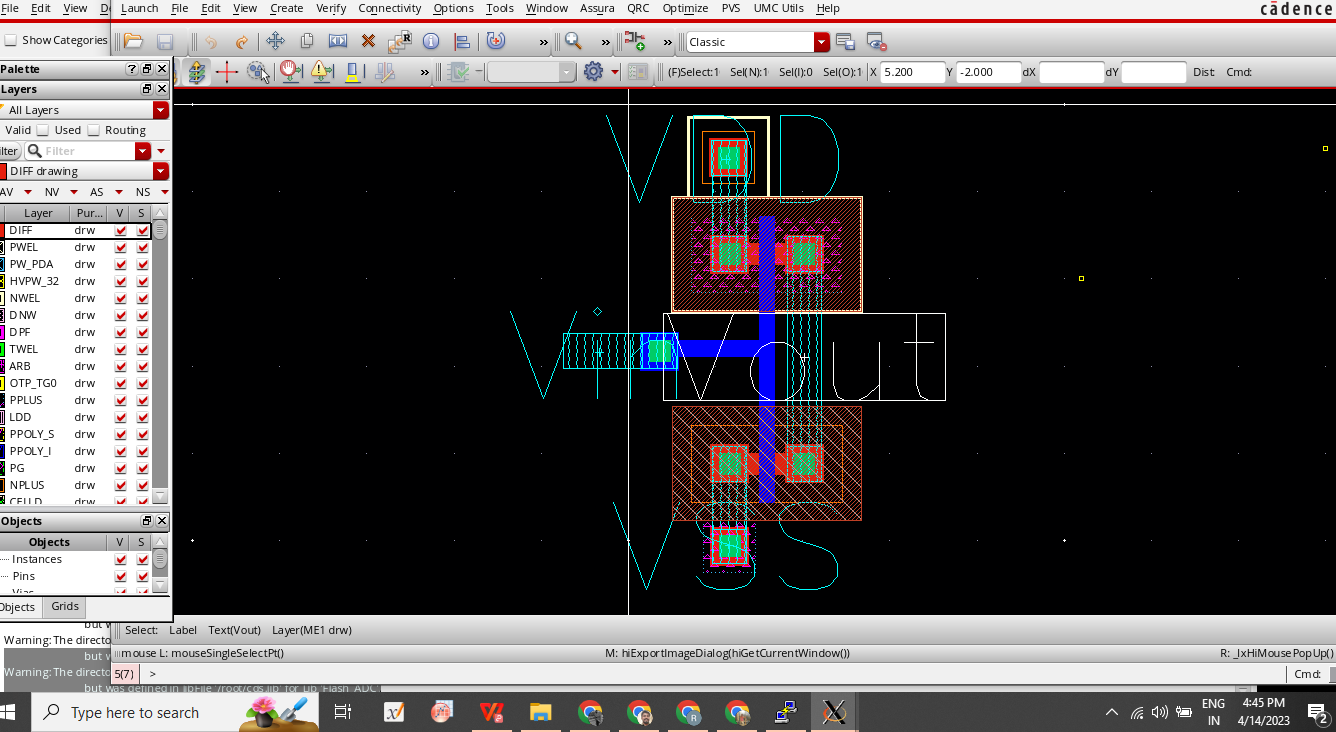
Task: Expand the All Layers dropdown
Action: tap(159, 110)
